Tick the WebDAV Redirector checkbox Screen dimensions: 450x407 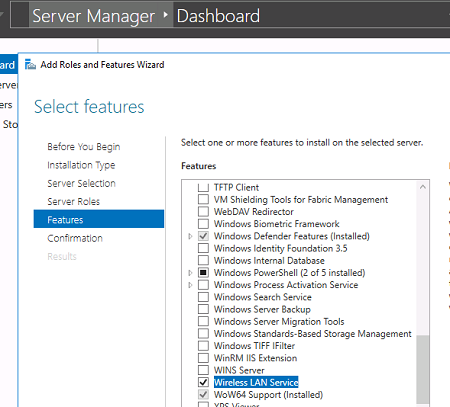203,212
